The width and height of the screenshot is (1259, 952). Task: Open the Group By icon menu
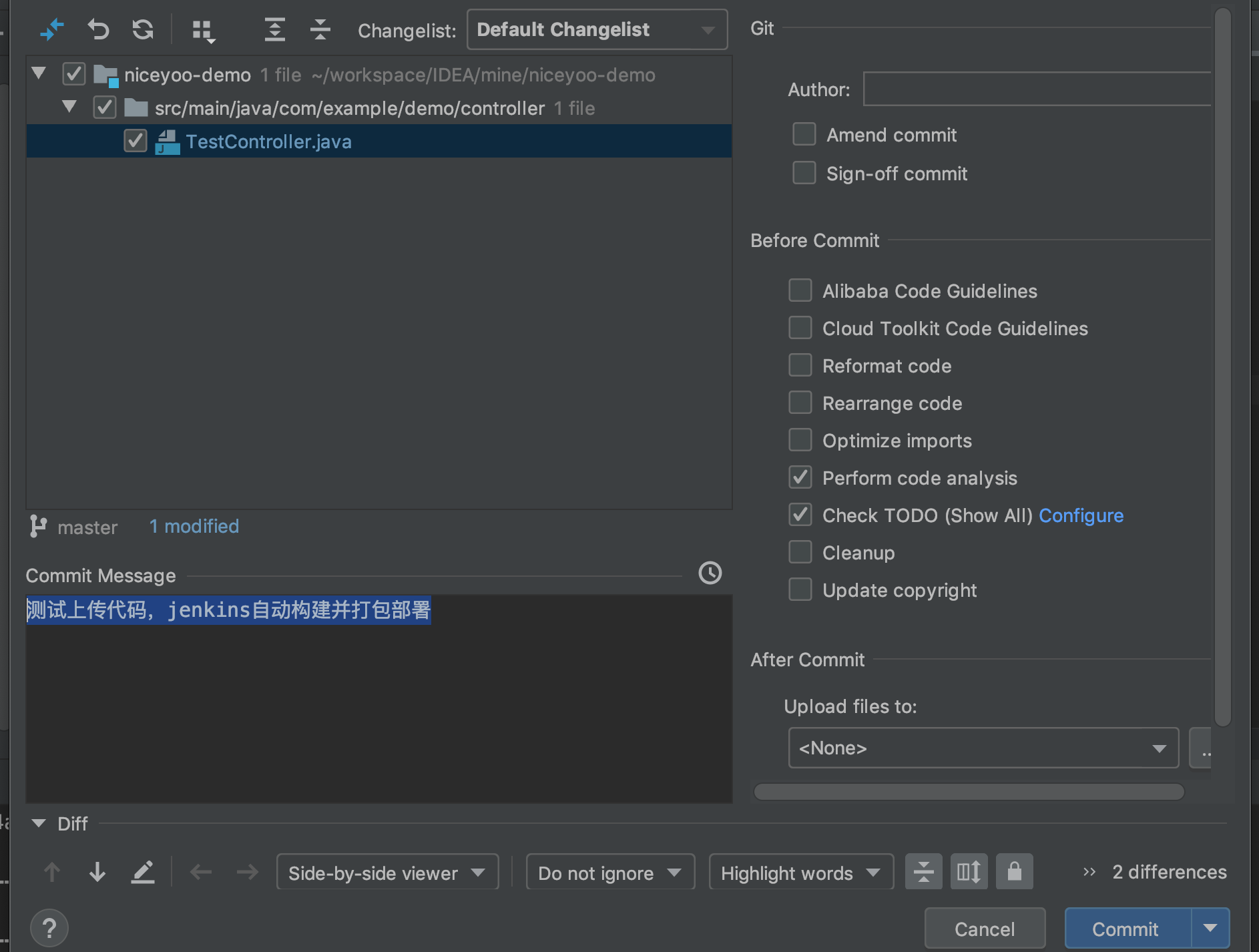203,31
